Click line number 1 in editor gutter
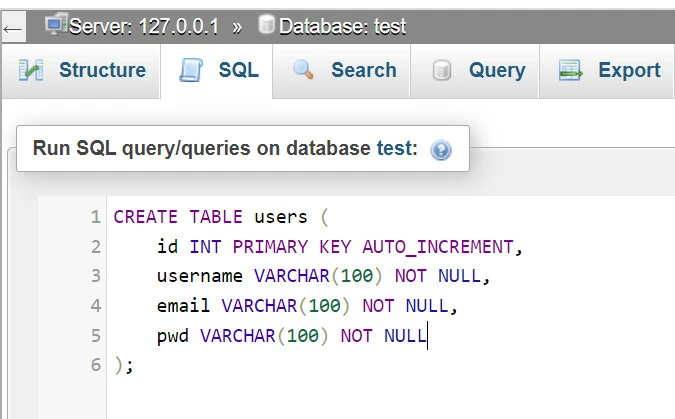The height and width of the screenshot is (419, 675). click(x=95, y=217)
